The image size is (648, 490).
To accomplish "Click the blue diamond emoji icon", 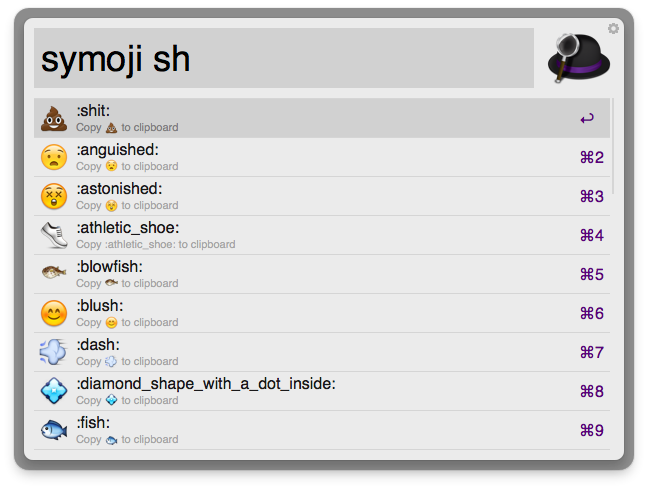I will (x=53, y=391).
